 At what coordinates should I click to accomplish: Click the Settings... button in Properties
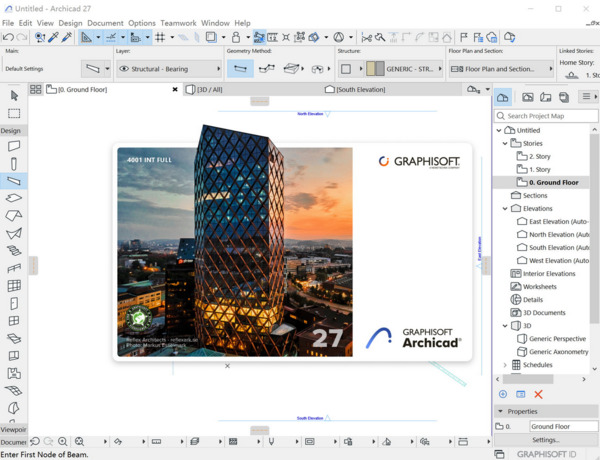point(546,440)
